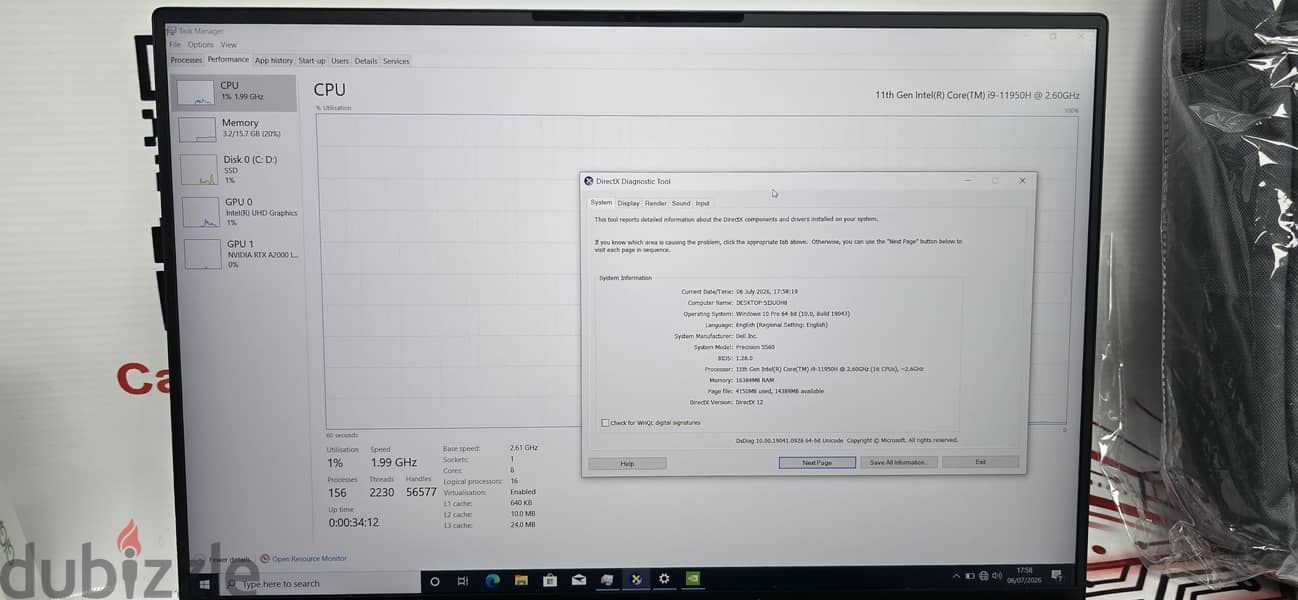Image resolution: width=1298 pixels, height=600 pixels.
Task: Select the System tab in DirectX Diagnostic Tool
Action: [601, 202]
